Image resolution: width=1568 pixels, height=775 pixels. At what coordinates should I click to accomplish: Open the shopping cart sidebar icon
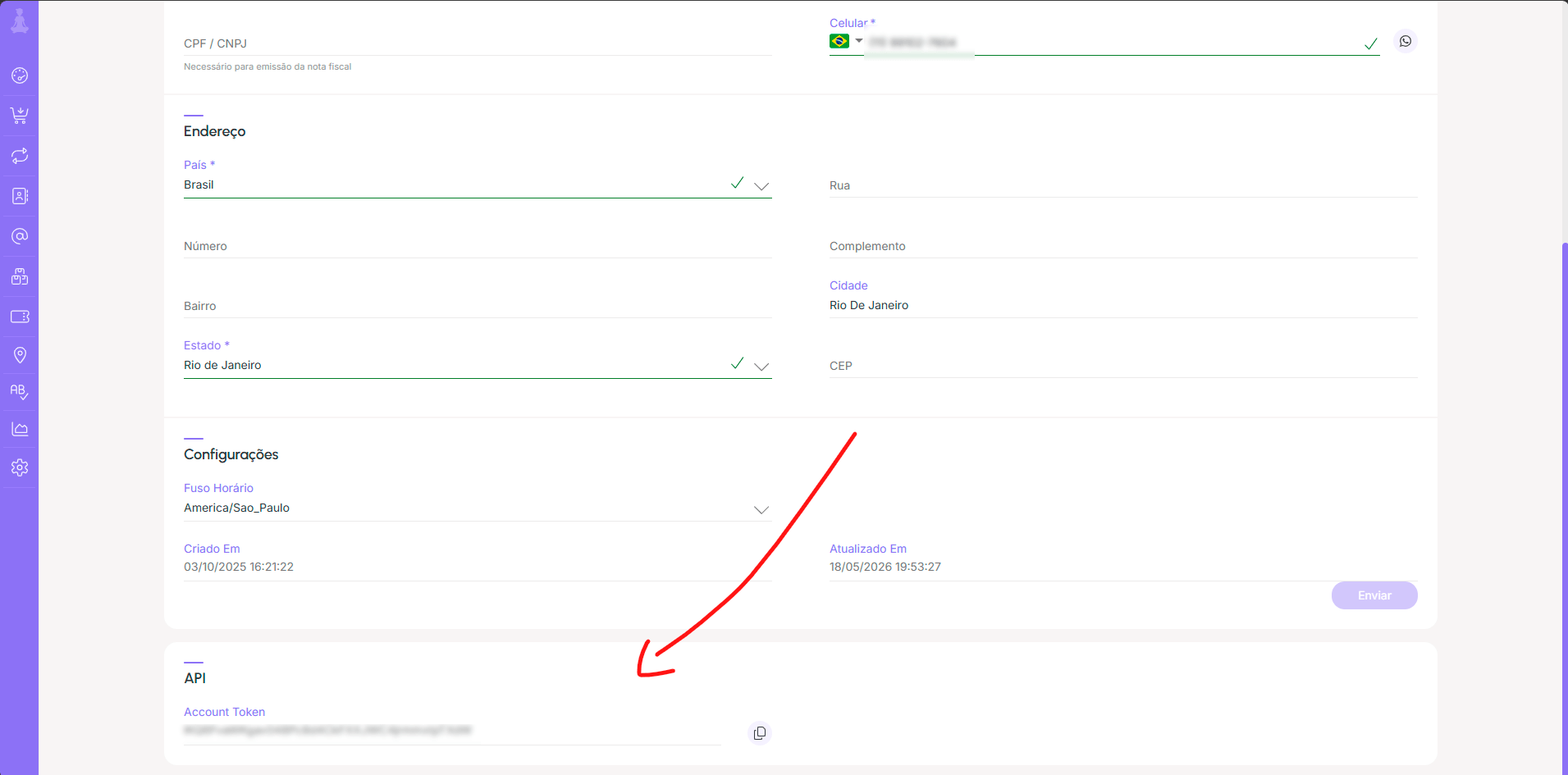coord(20,116)
